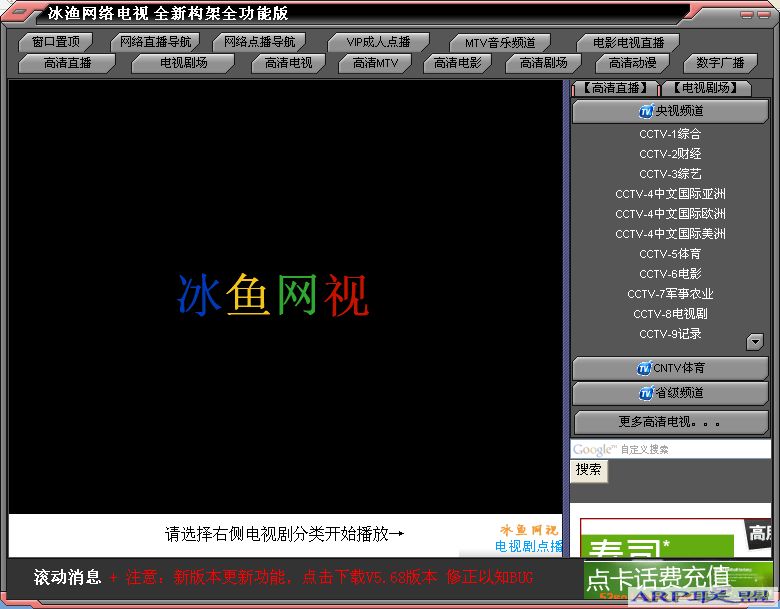This screenshot has height=609, width=780.
Task: Open 网络直播导航 tab
Action: point(155,42)
